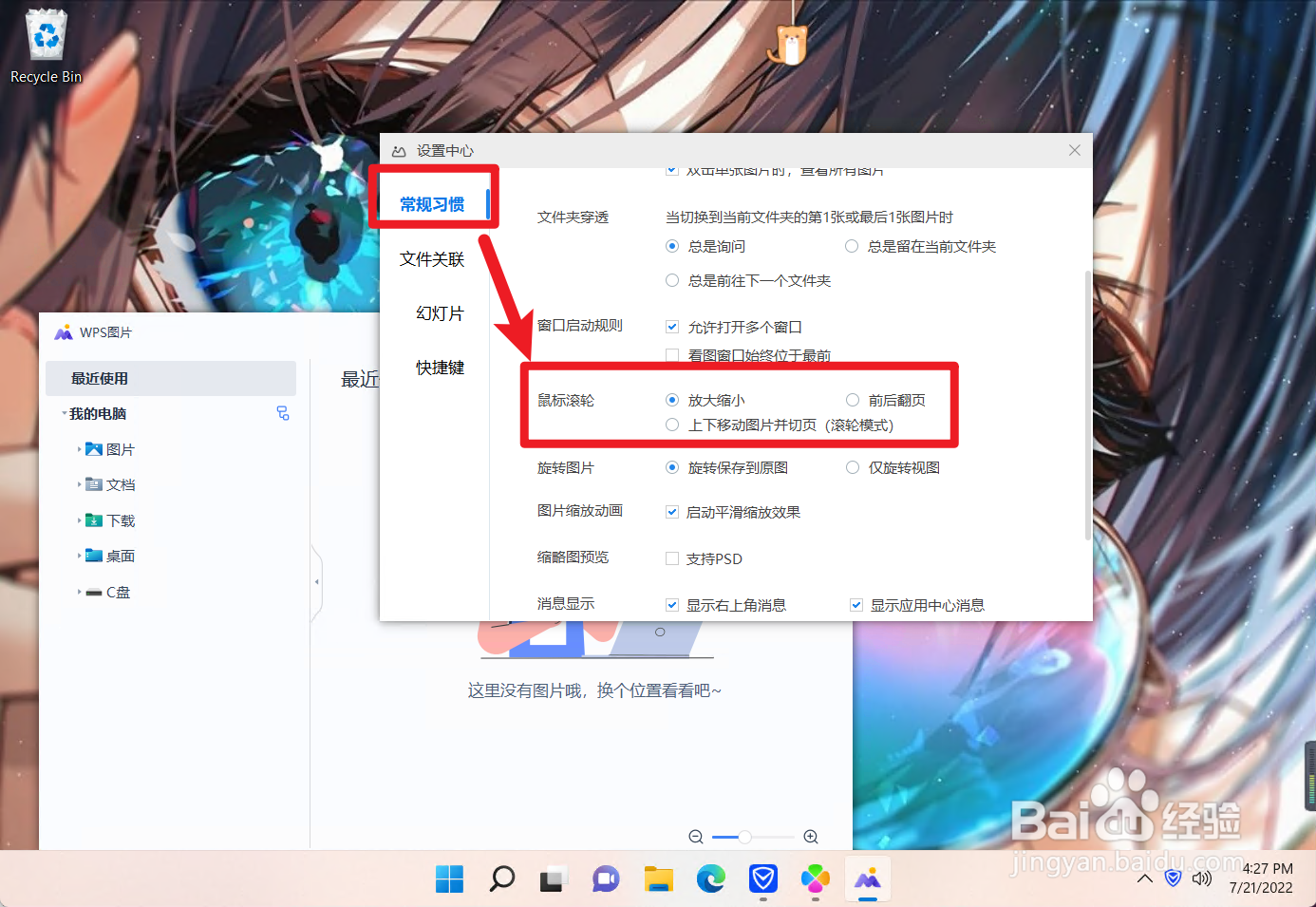Select 仅旋转视图 radio option
The image size is (1316, 907).
coord(853,467)
